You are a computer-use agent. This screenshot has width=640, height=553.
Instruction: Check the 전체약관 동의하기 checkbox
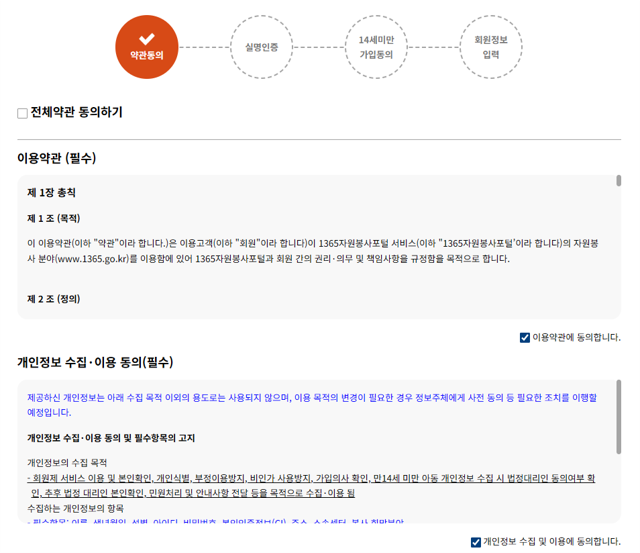pyautogui.click(x=23, y=113)
